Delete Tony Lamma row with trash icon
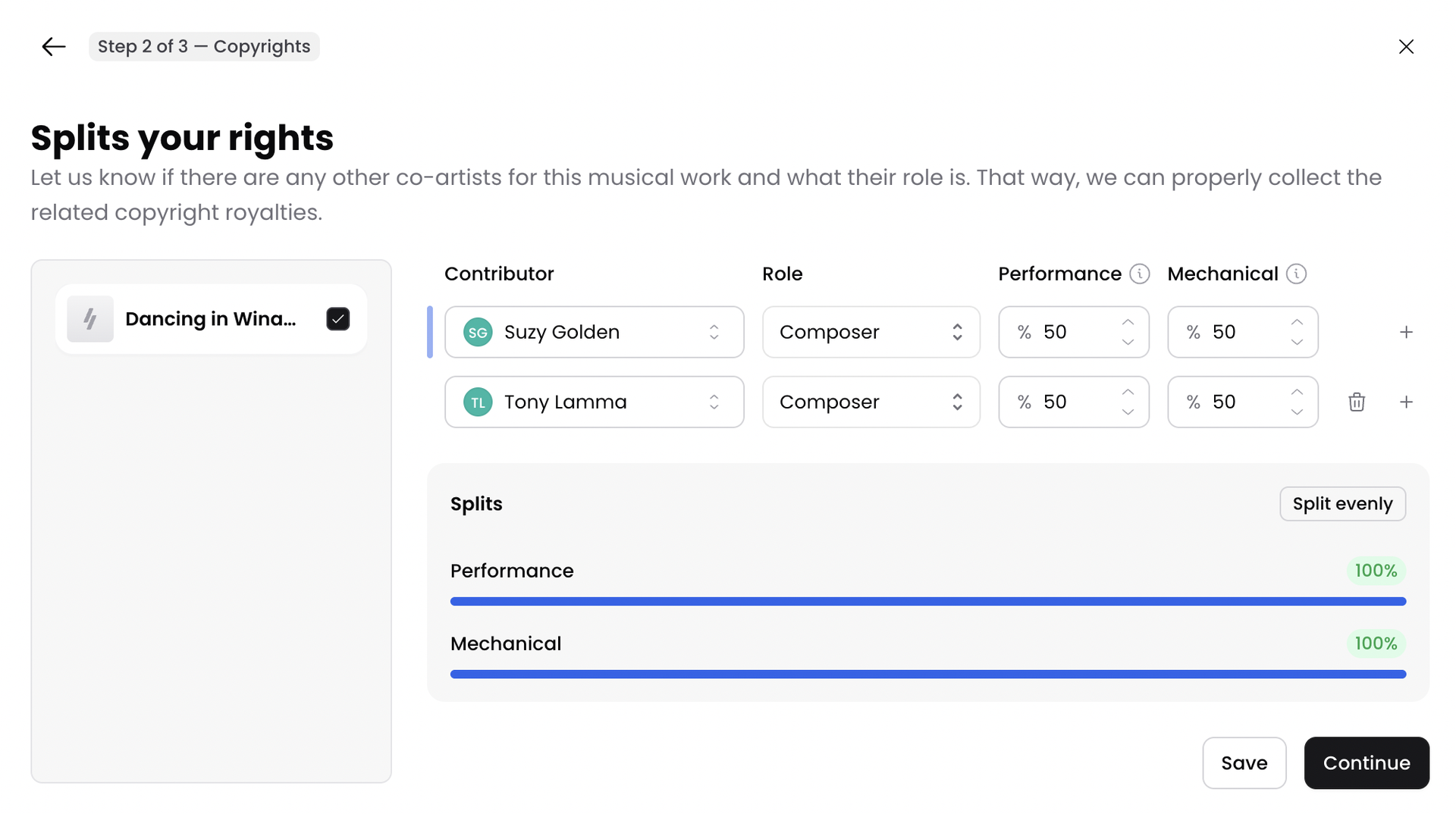 click(x=1357, y=402)
